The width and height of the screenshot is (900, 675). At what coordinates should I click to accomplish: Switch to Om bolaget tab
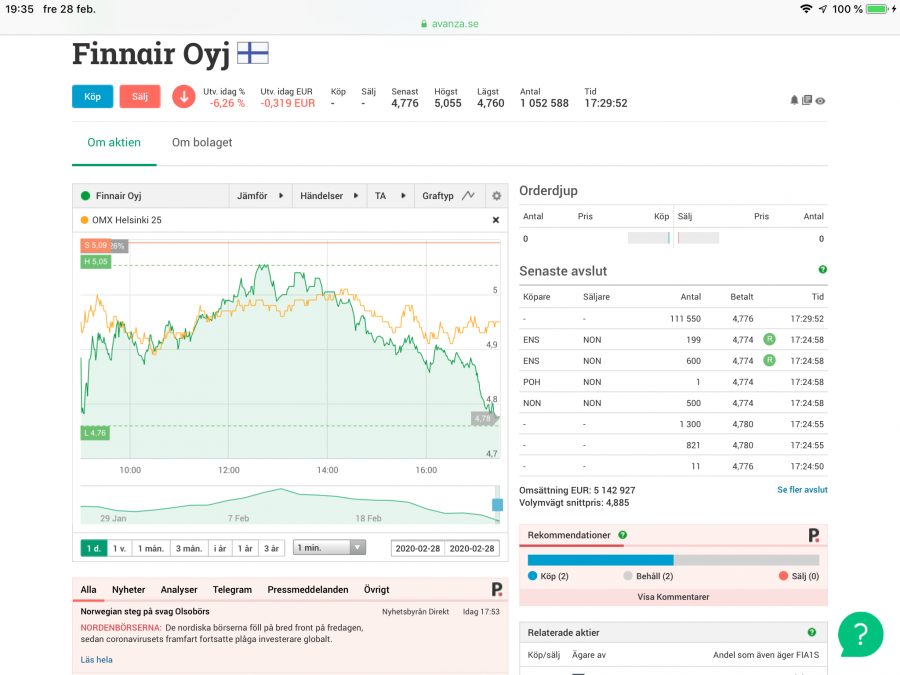click(x=202, y=143)
